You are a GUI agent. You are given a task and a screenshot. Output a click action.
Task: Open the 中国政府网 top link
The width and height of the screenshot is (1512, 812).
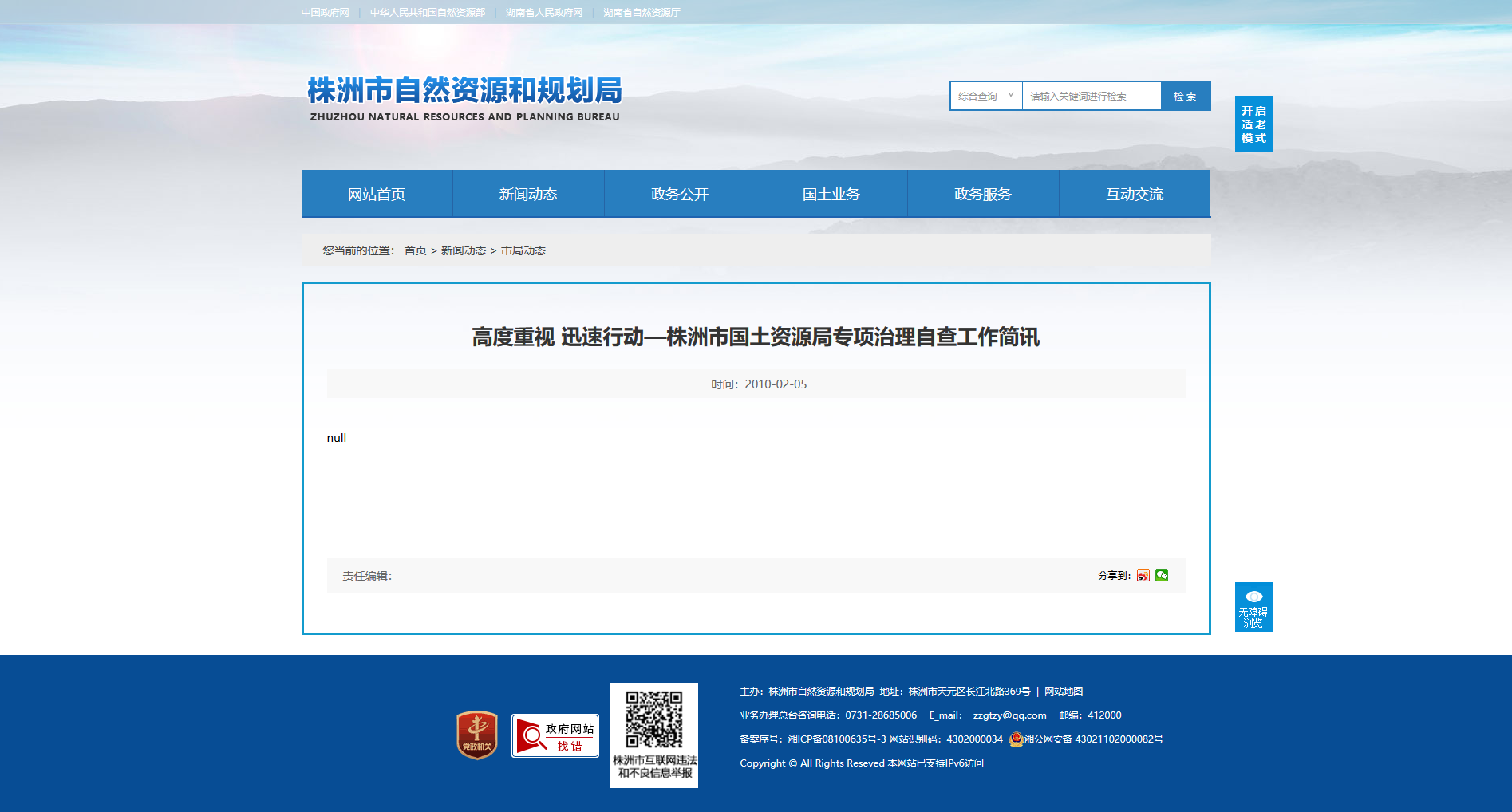[326, 13]
